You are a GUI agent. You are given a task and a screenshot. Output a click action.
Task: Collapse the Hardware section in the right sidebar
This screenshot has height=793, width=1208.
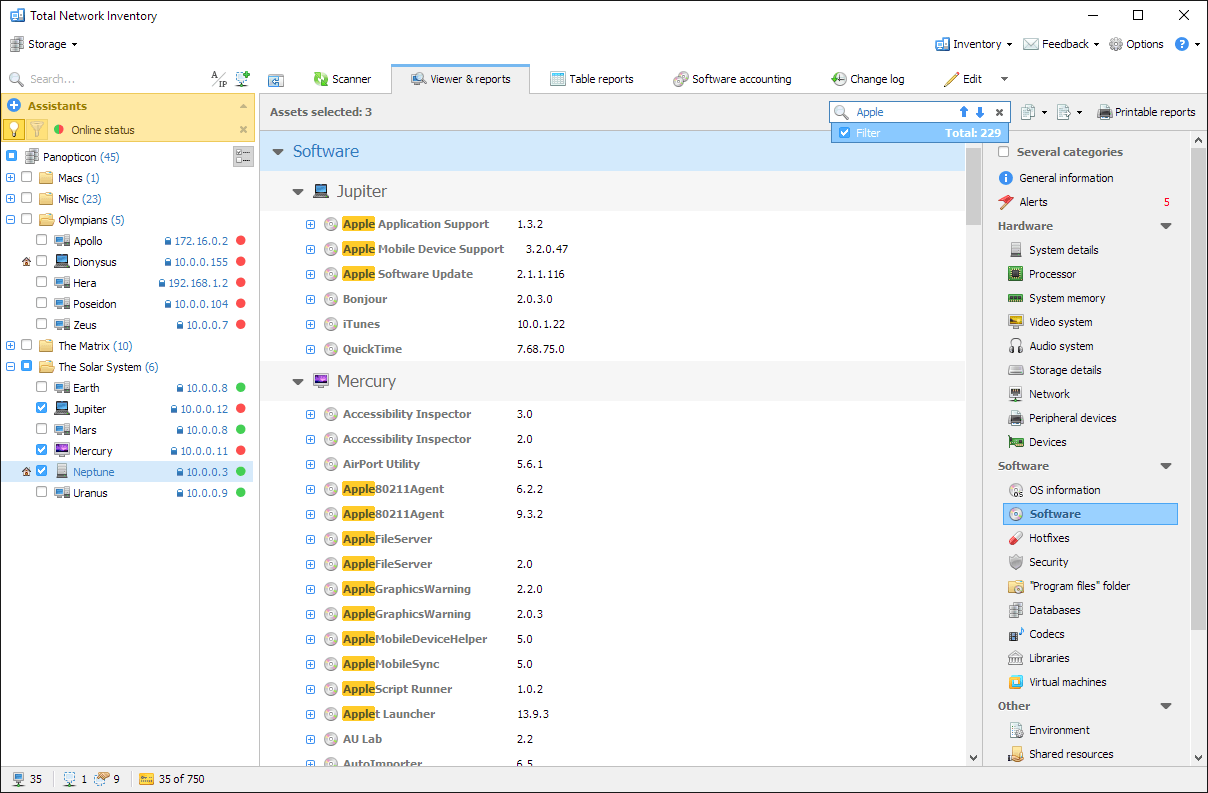pos(1166,225)
